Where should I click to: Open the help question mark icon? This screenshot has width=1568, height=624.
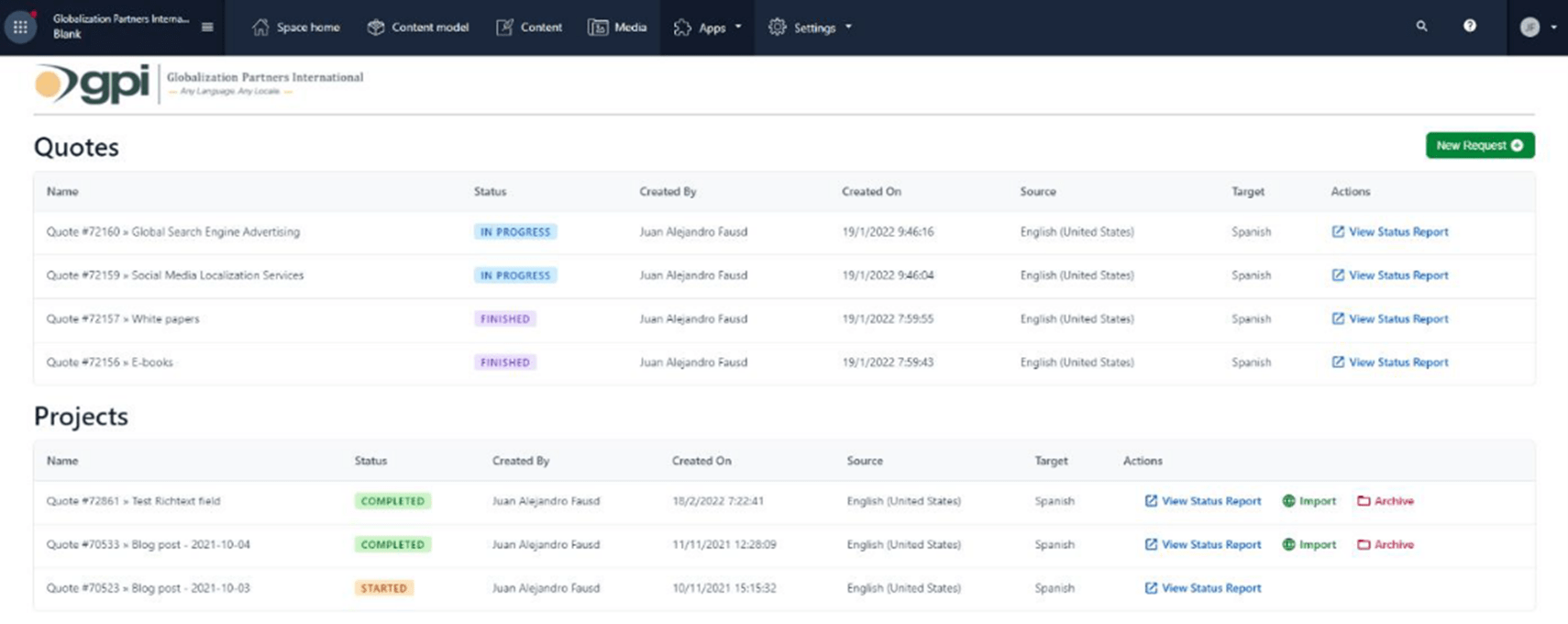point(1470,27)
